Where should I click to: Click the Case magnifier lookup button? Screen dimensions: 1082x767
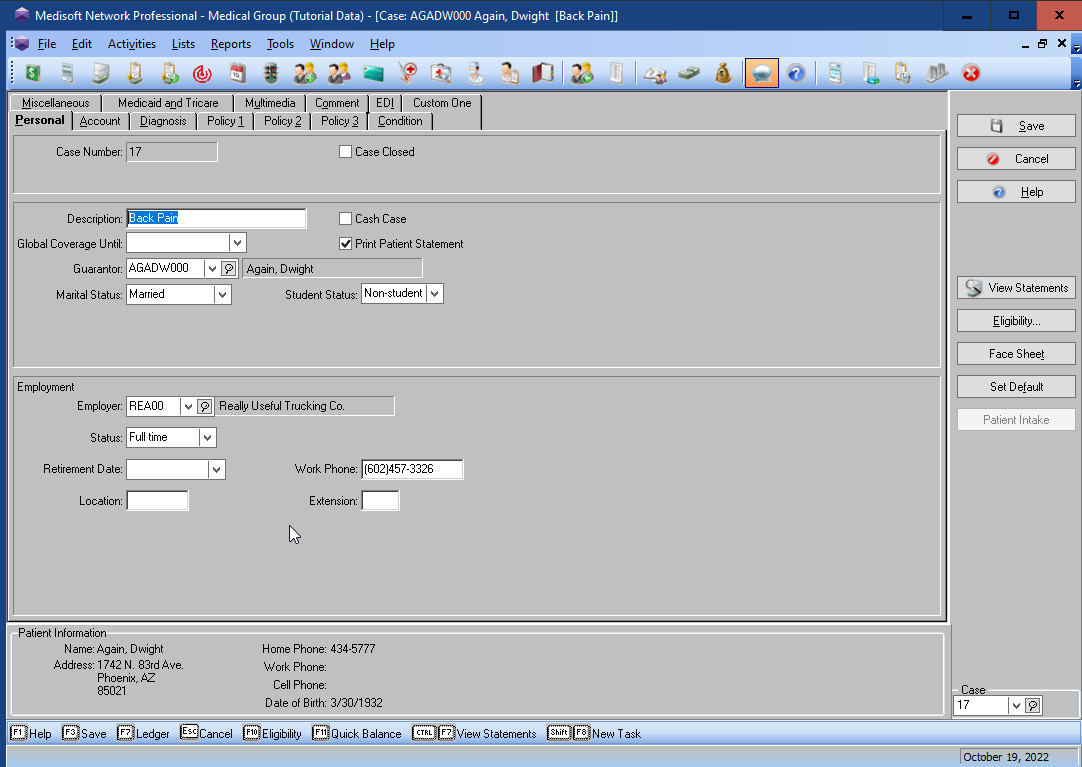[1033, 706]
